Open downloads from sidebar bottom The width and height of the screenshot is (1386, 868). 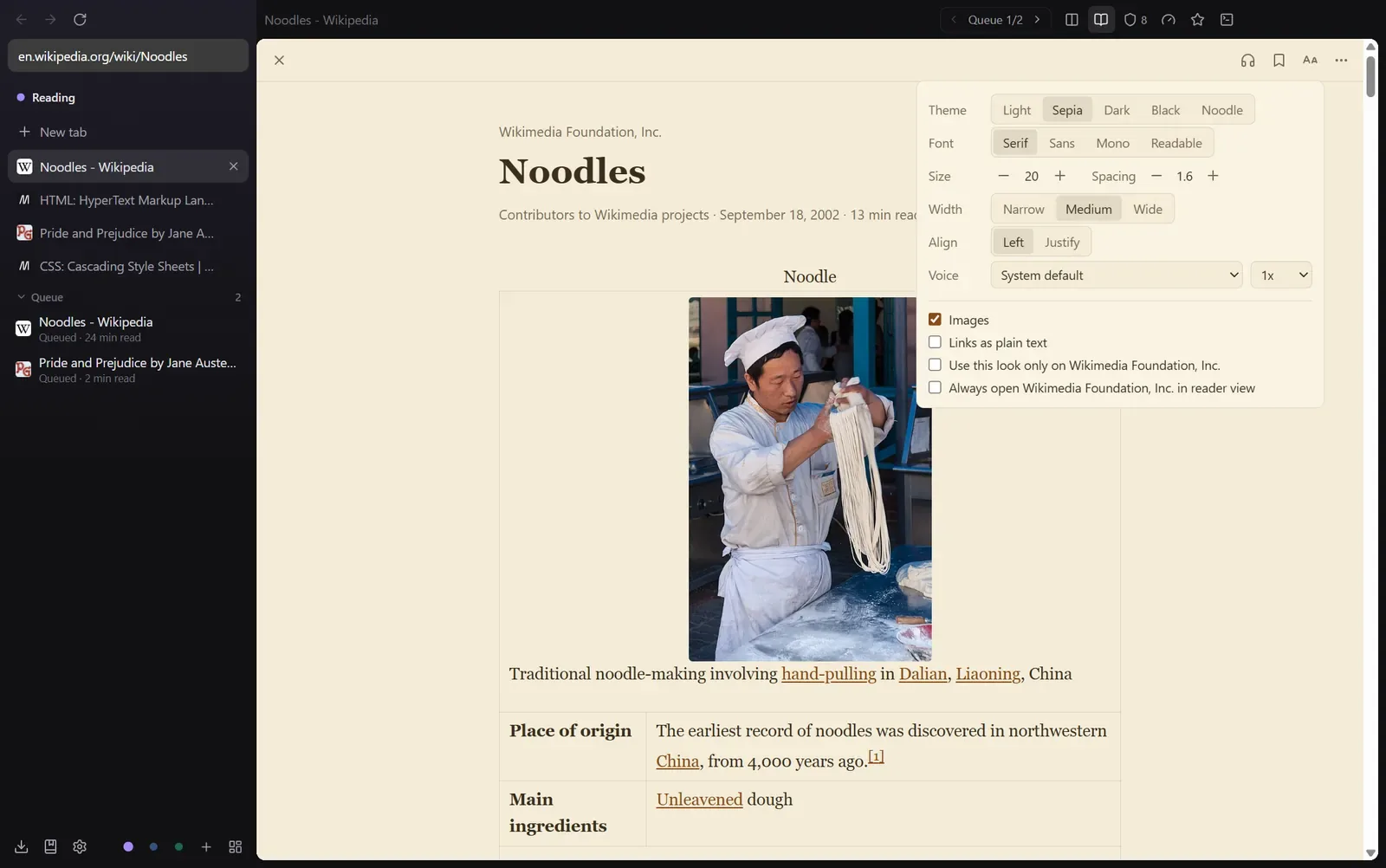22,846
